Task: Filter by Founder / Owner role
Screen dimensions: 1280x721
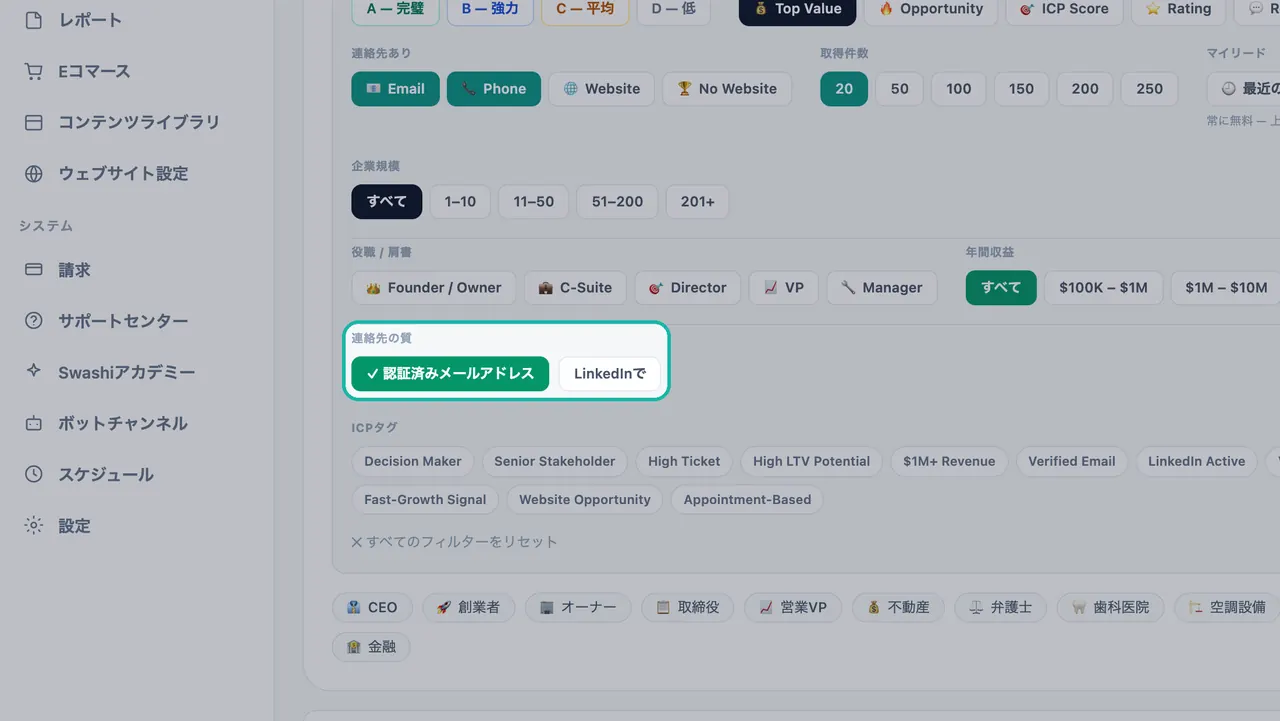Action: click(x=434, y=288)
